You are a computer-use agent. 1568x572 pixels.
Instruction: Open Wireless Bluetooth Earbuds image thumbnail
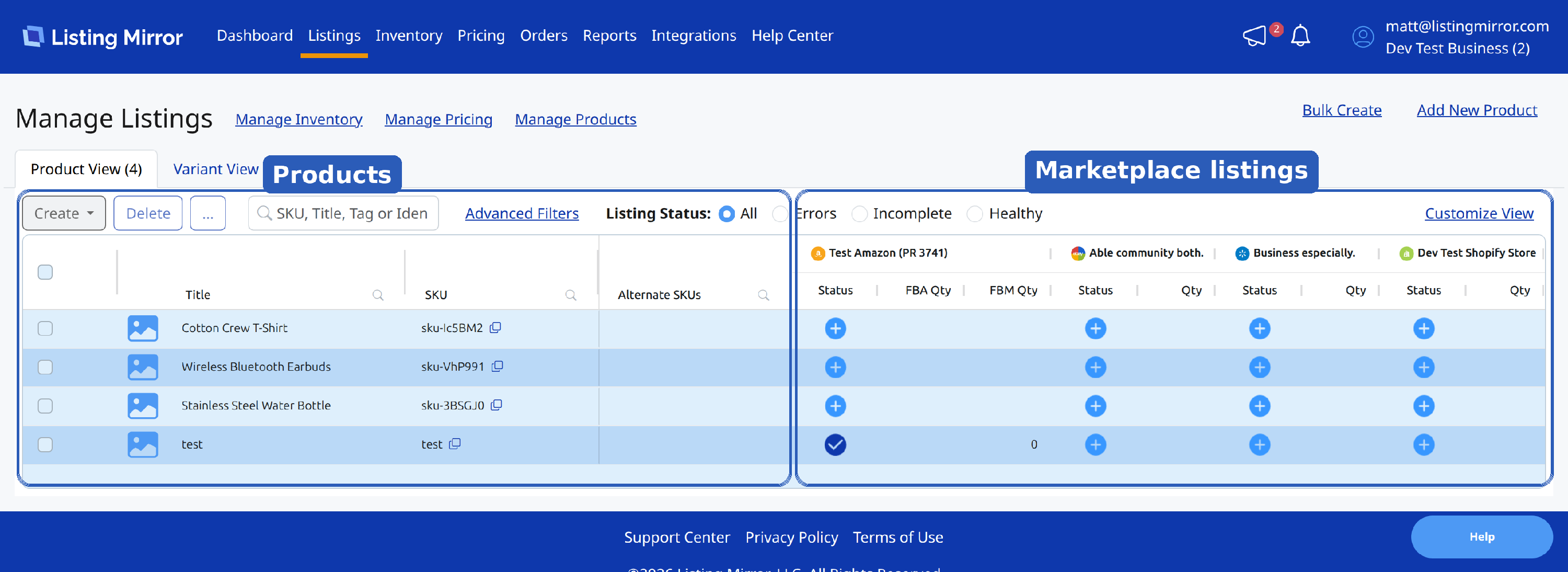(x=143, y=368)
